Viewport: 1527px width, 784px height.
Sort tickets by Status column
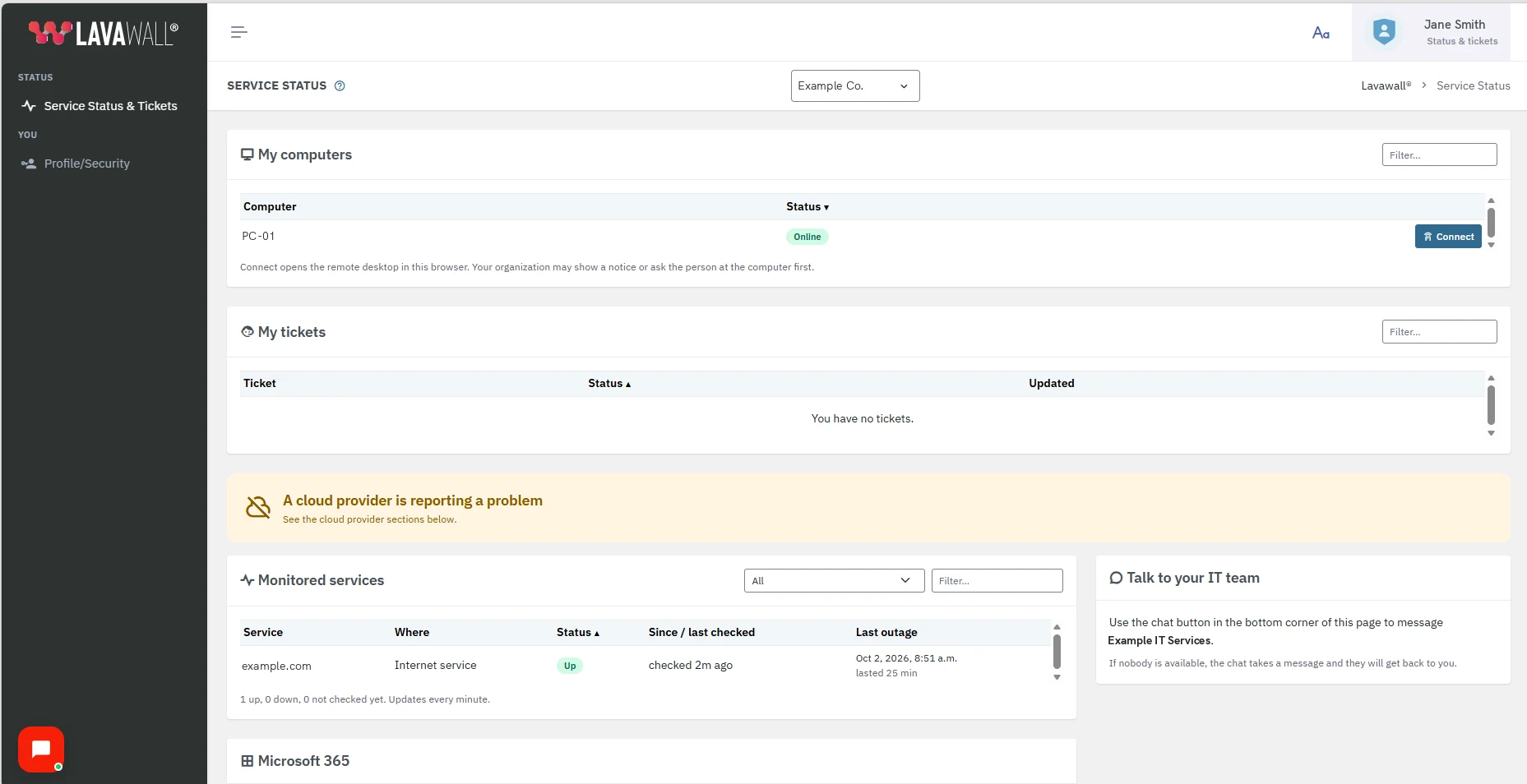point(609,383)
